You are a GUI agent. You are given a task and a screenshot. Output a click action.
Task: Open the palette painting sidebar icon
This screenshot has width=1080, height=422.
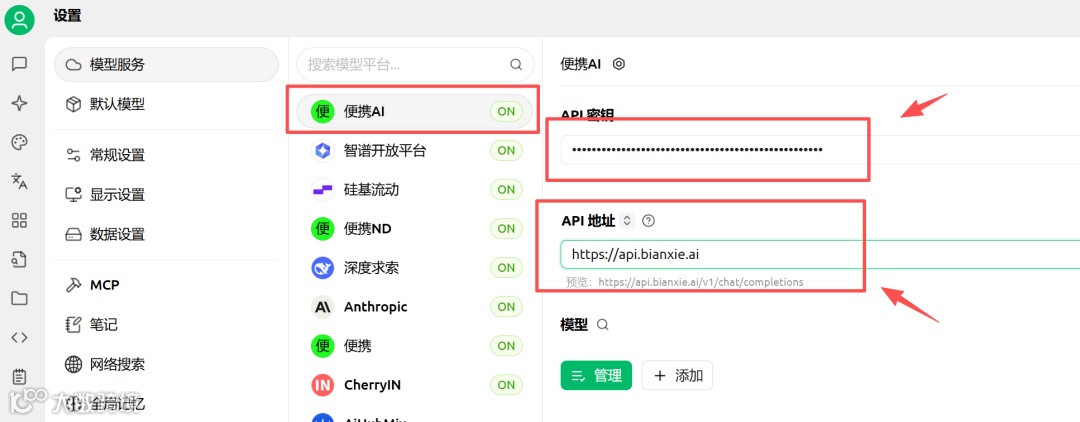coord(19,143)
